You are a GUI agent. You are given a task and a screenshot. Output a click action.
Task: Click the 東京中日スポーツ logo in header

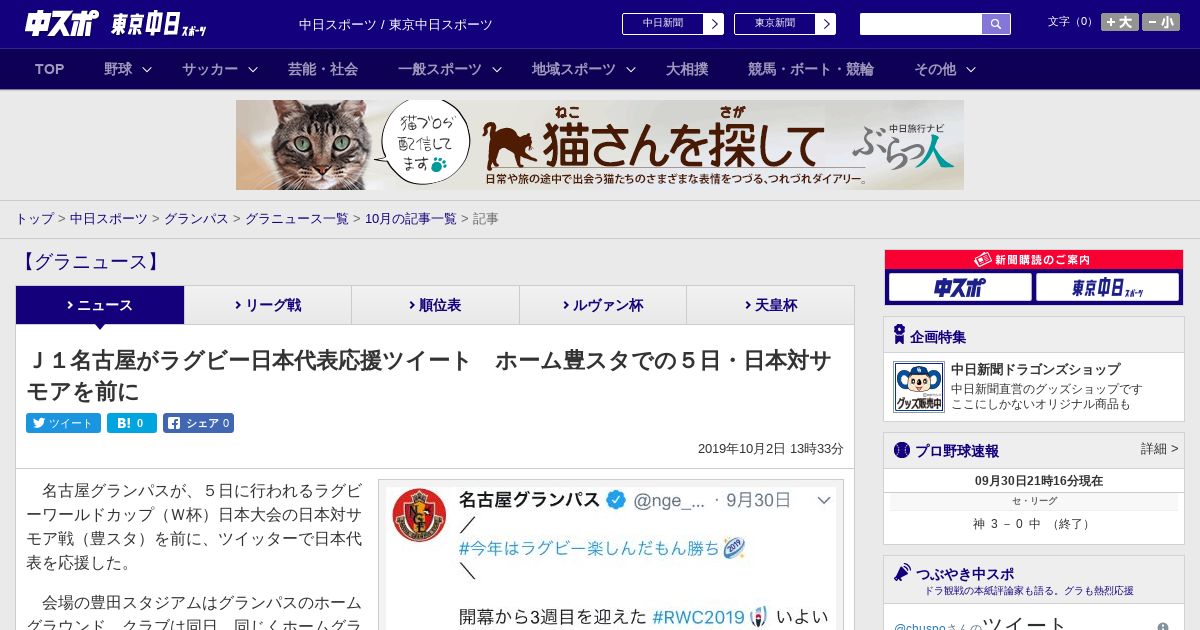point(160,24)
